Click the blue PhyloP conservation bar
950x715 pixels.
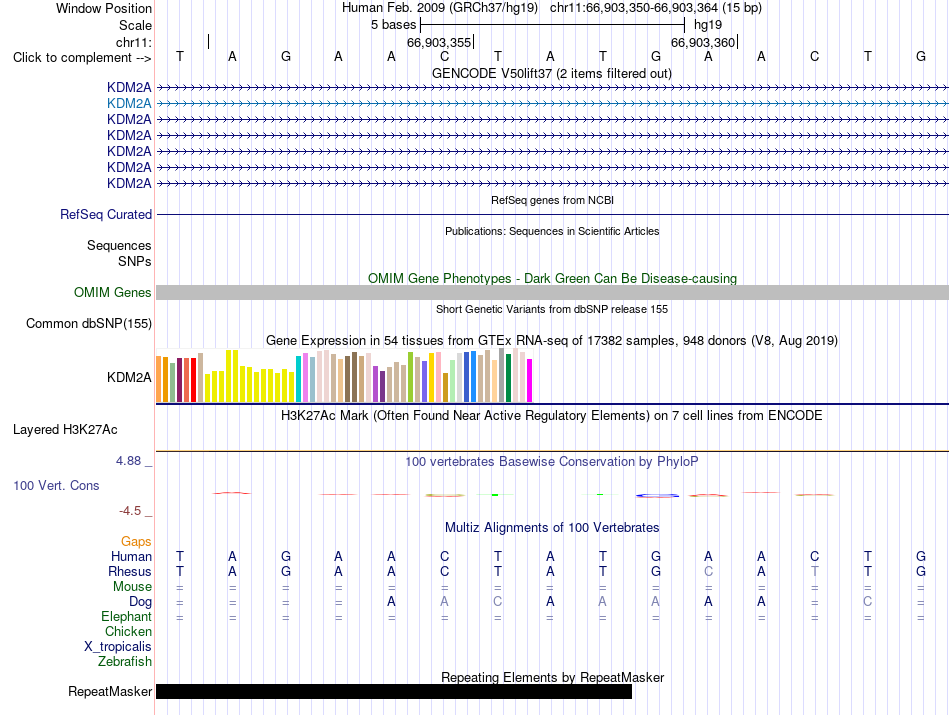tap(657, 496)
